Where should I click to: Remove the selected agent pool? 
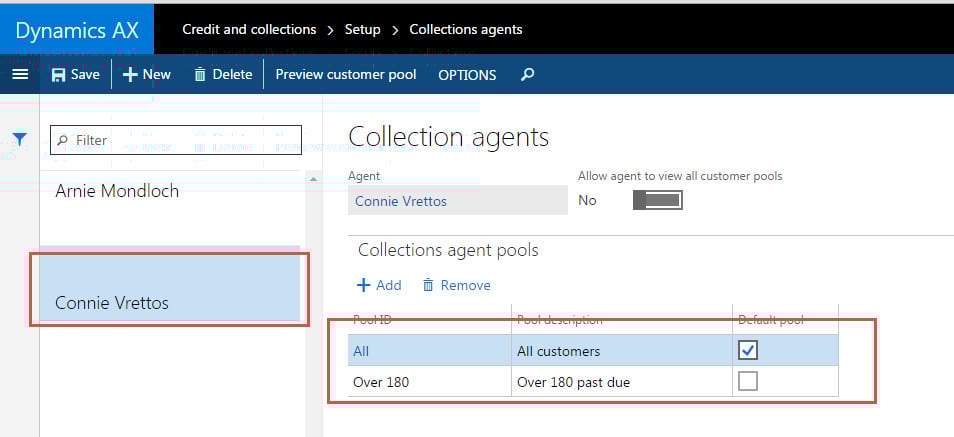456,285
